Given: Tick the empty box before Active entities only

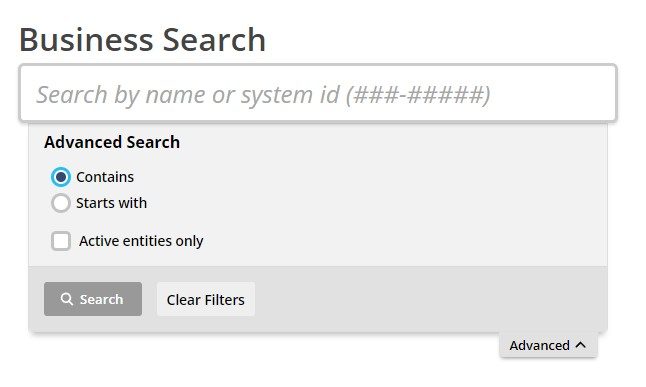Looking at the screenshot, I should (61, 241).
